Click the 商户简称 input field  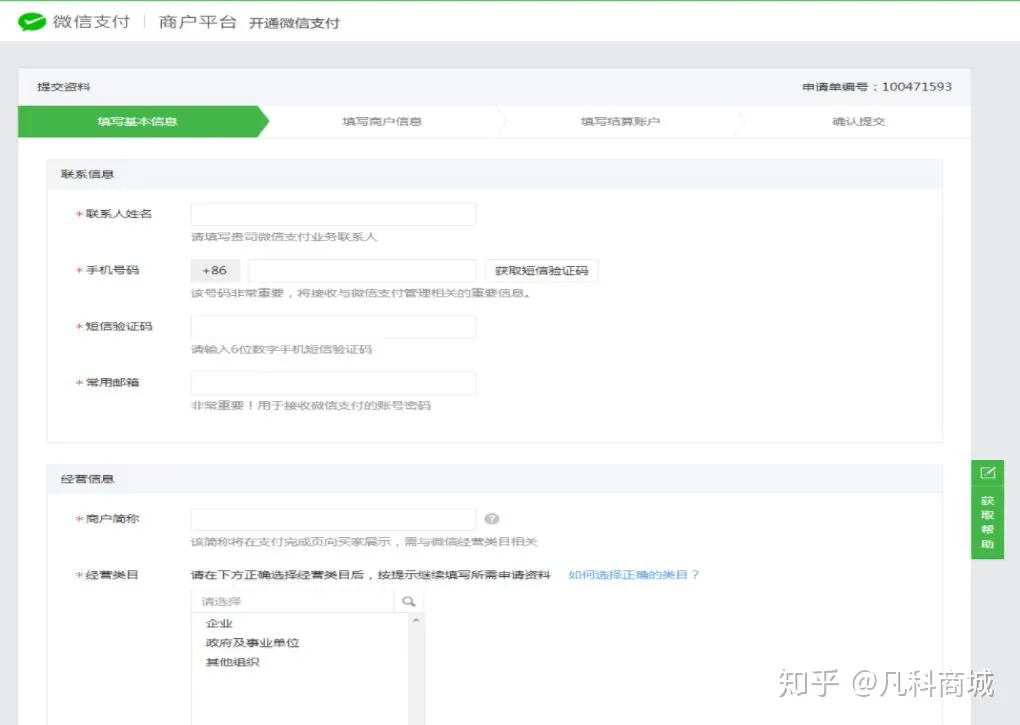(333, 518)
